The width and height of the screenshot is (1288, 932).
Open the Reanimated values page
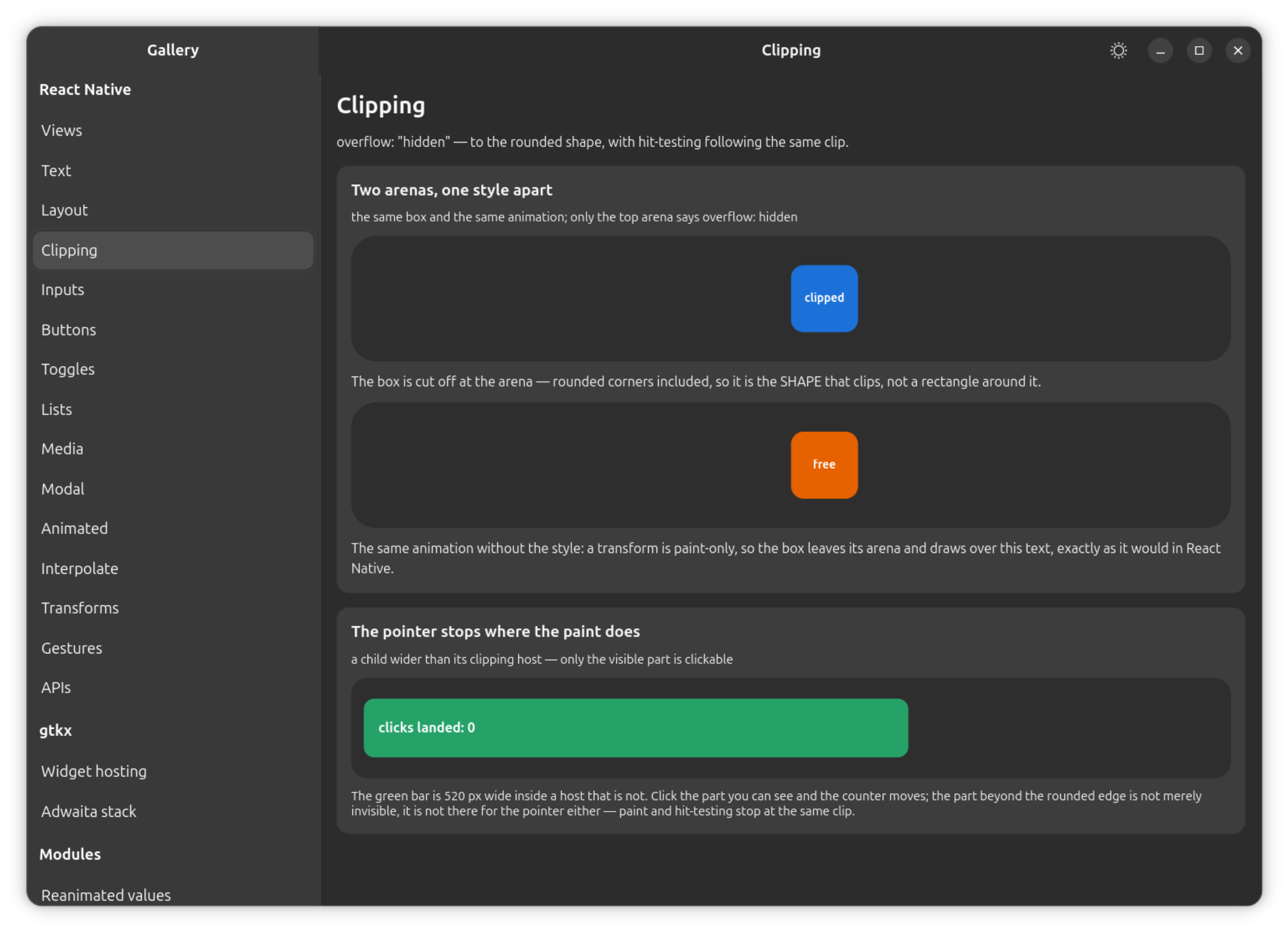[173, 894]
